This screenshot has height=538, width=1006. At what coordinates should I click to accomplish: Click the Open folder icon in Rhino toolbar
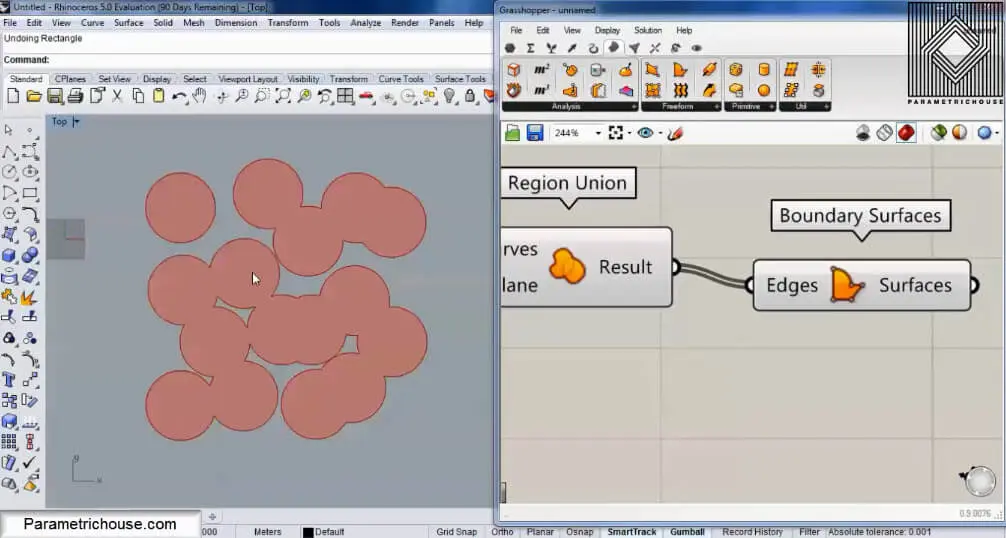(34, 96)
